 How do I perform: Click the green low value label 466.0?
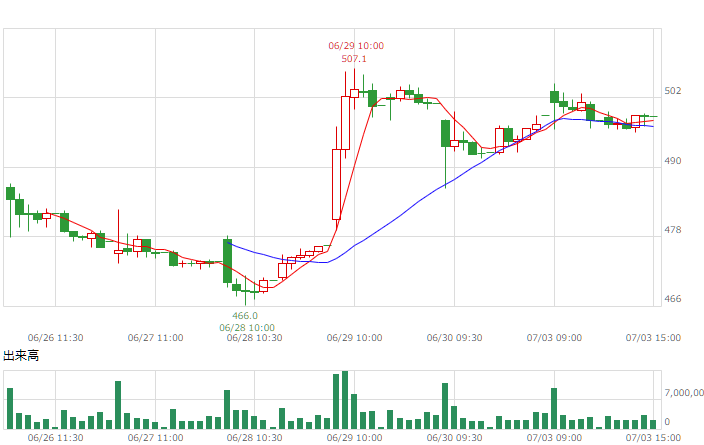(x=245, y=316)
